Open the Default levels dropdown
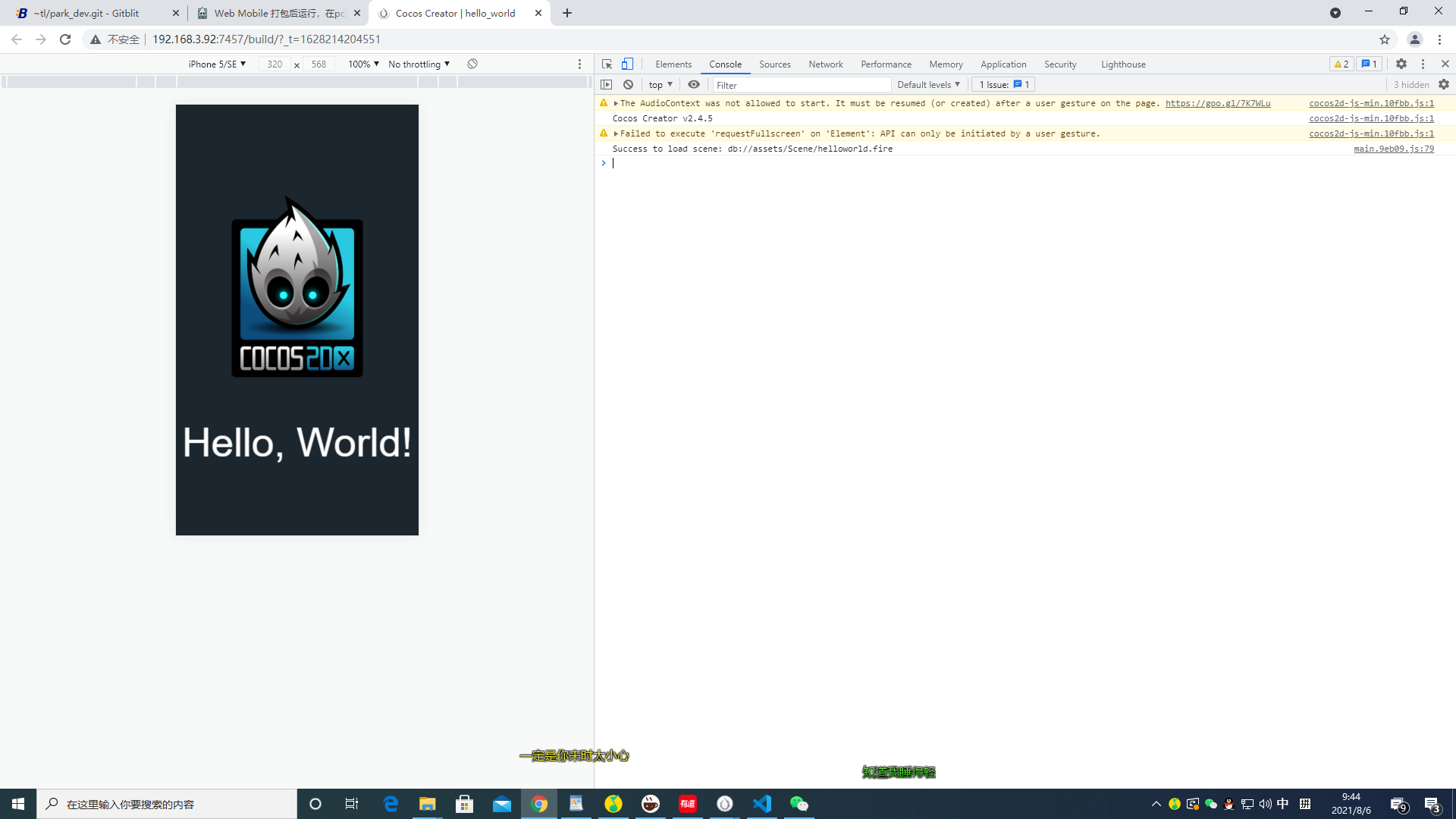1456x819 pixels. tap(928, 85)
